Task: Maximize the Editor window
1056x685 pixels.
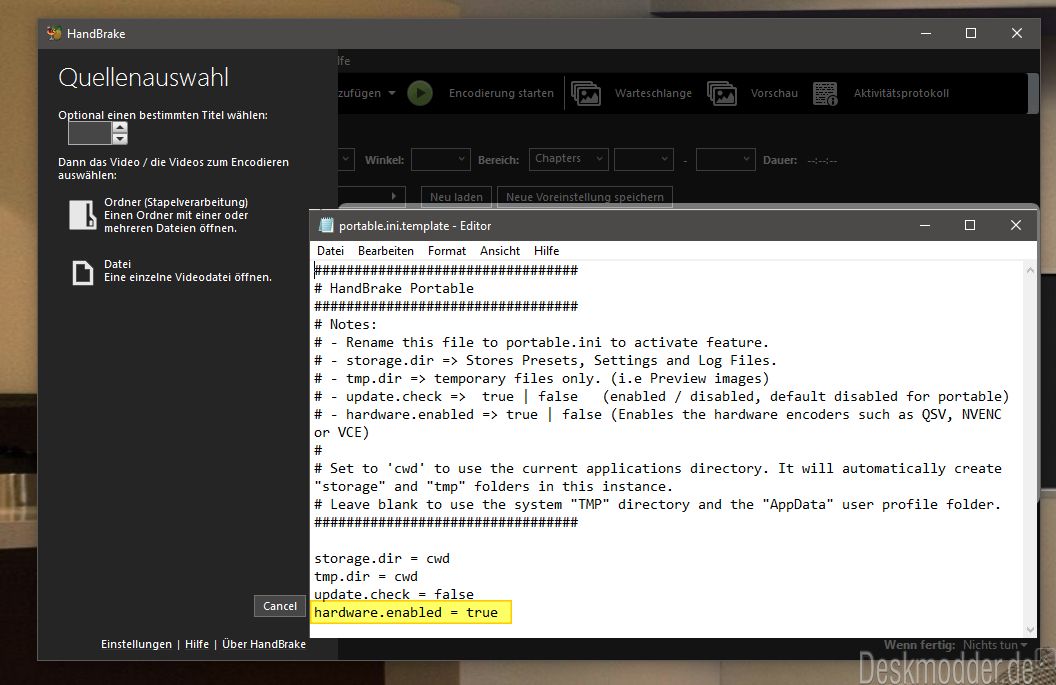Action: [970, 225]
